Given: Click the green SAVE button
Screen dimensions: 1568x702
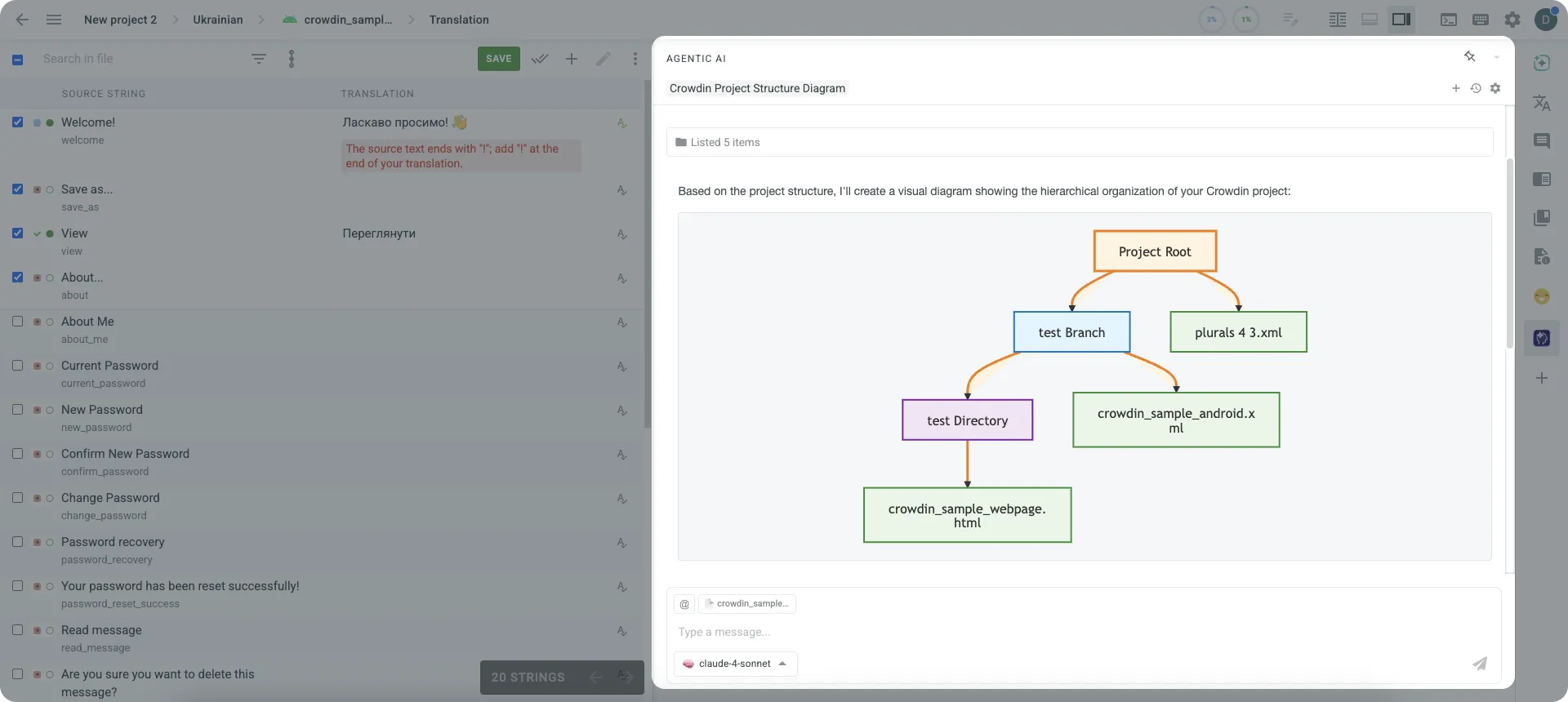Looking at the screenshot, I should (x=498, y=59).
